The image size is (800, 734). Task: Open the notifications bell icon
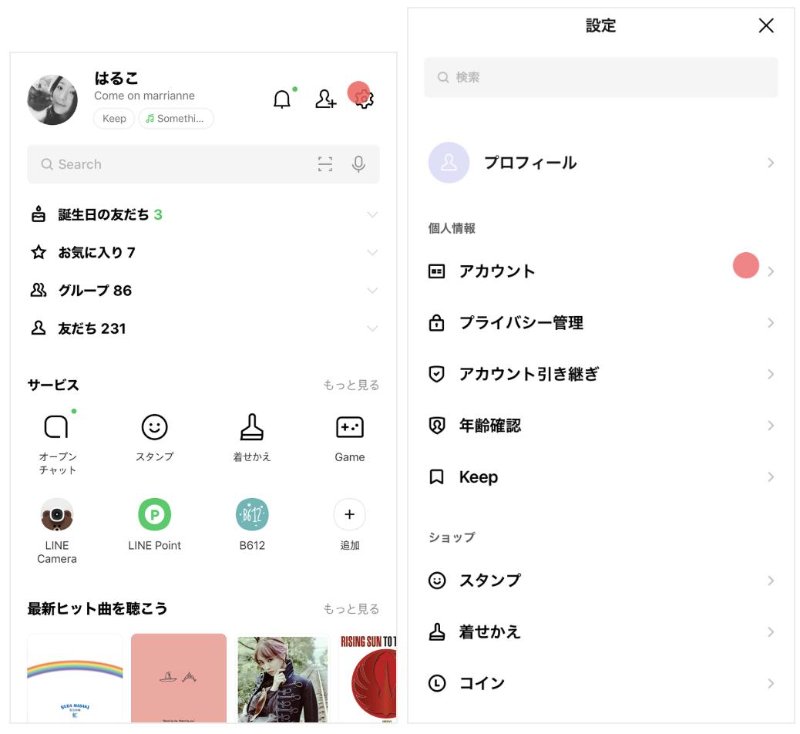[284, 98]
